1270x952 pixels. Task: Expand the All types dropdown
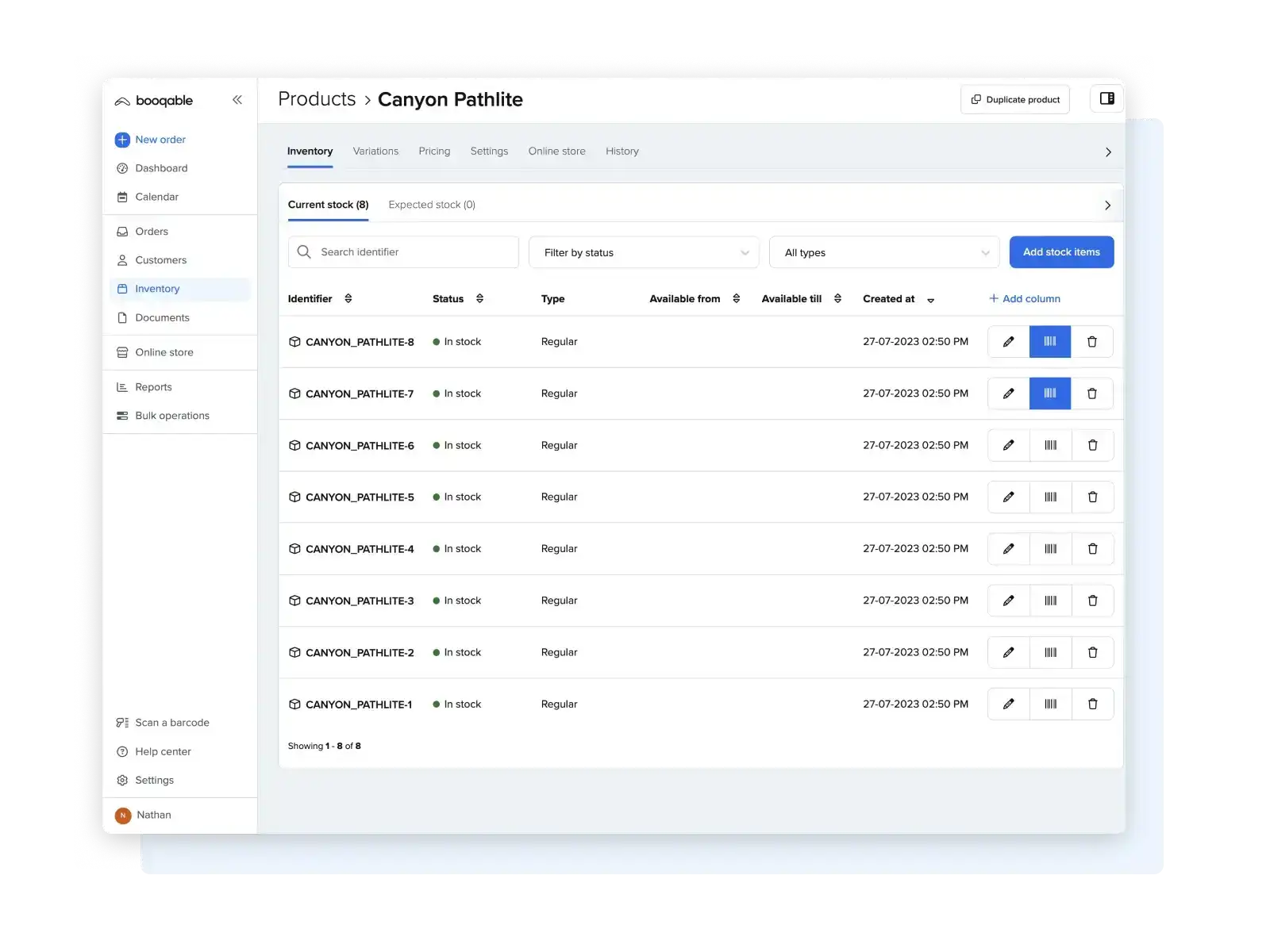tap(883, 252)
